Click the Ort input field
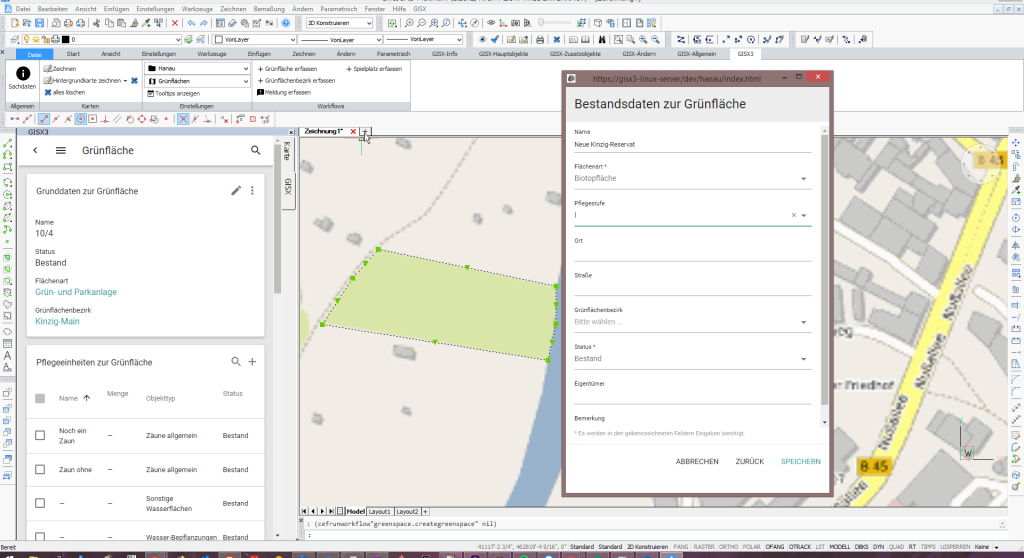Viewport: 1024px width, 558px height. click(x=692, y=253)
